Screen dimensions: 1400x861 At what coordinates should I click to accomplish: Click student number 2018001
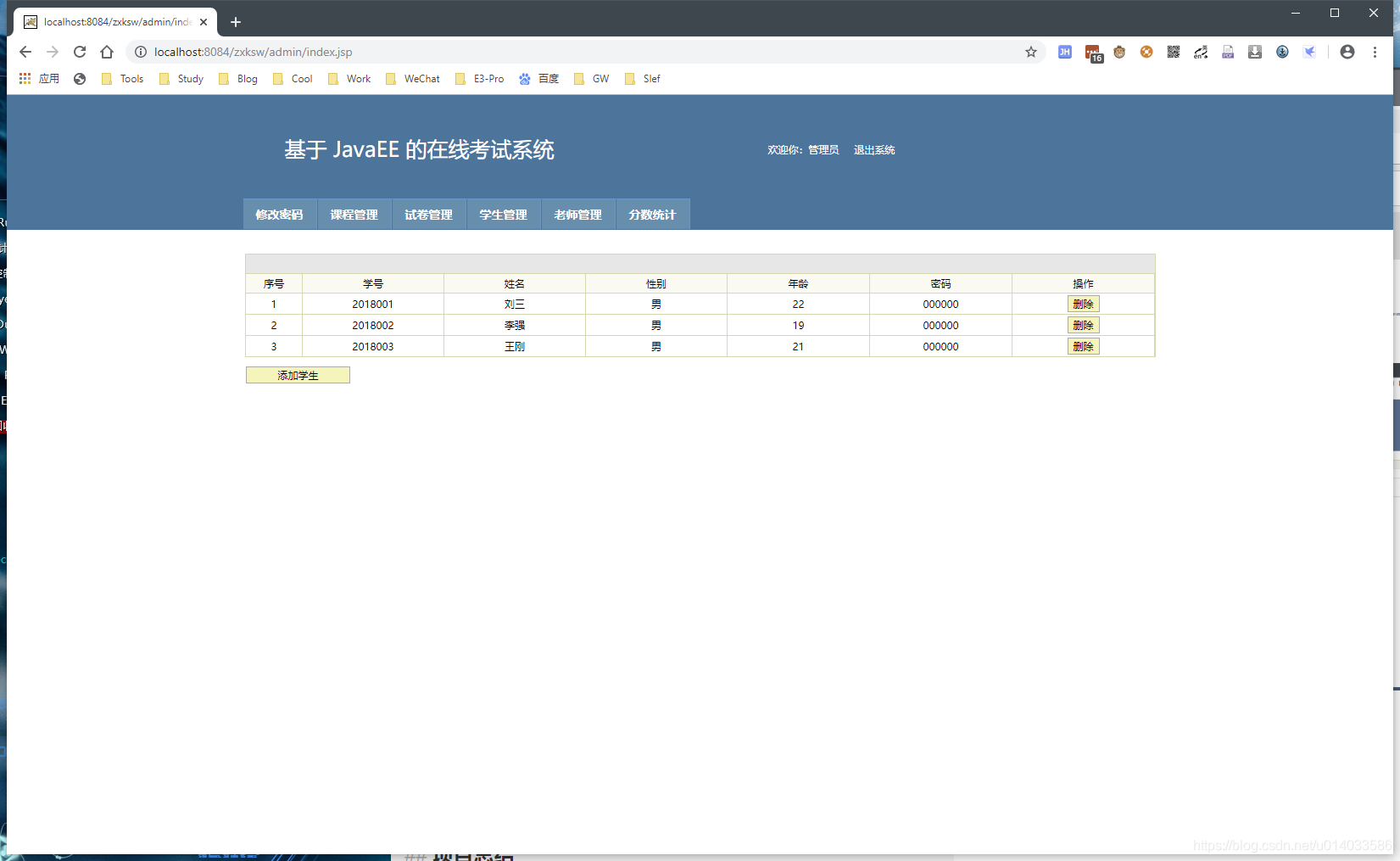373,304
